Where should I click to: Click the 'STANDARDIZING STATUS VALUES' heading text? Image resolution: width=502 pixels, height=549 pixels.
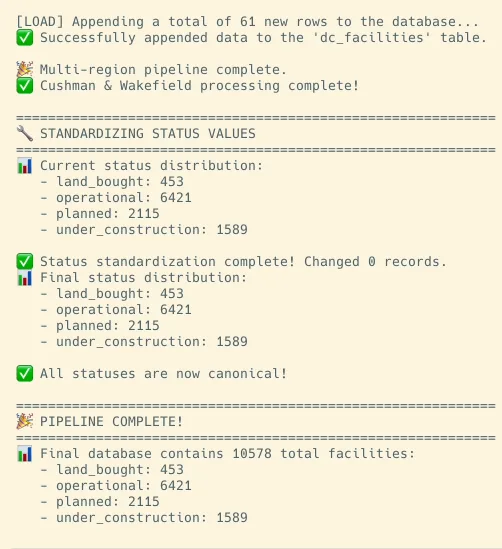pyautogui.click(x=148, y=133)
